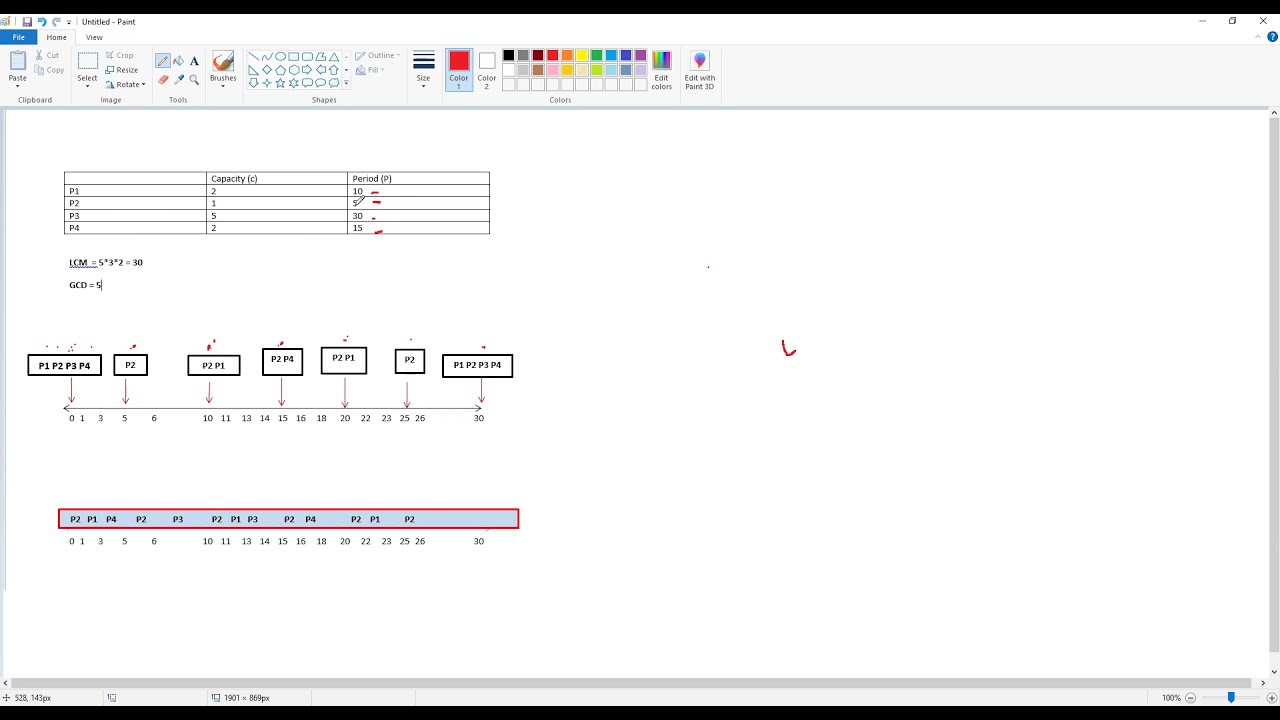Click the Cut button
This screenshot has height=720, width=1280.
[x=47, y=56]
